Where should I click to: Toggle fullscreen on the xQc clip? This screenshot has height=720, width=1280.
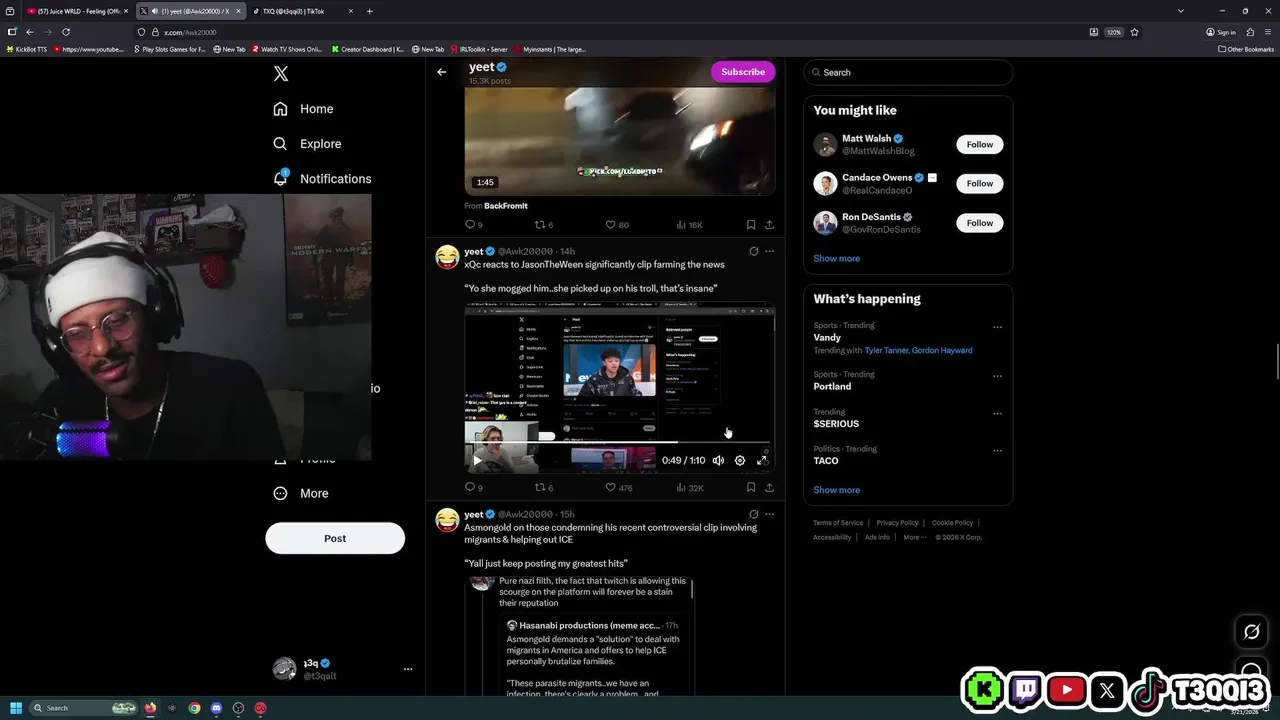pyautogui.click(x=762, y=460)
